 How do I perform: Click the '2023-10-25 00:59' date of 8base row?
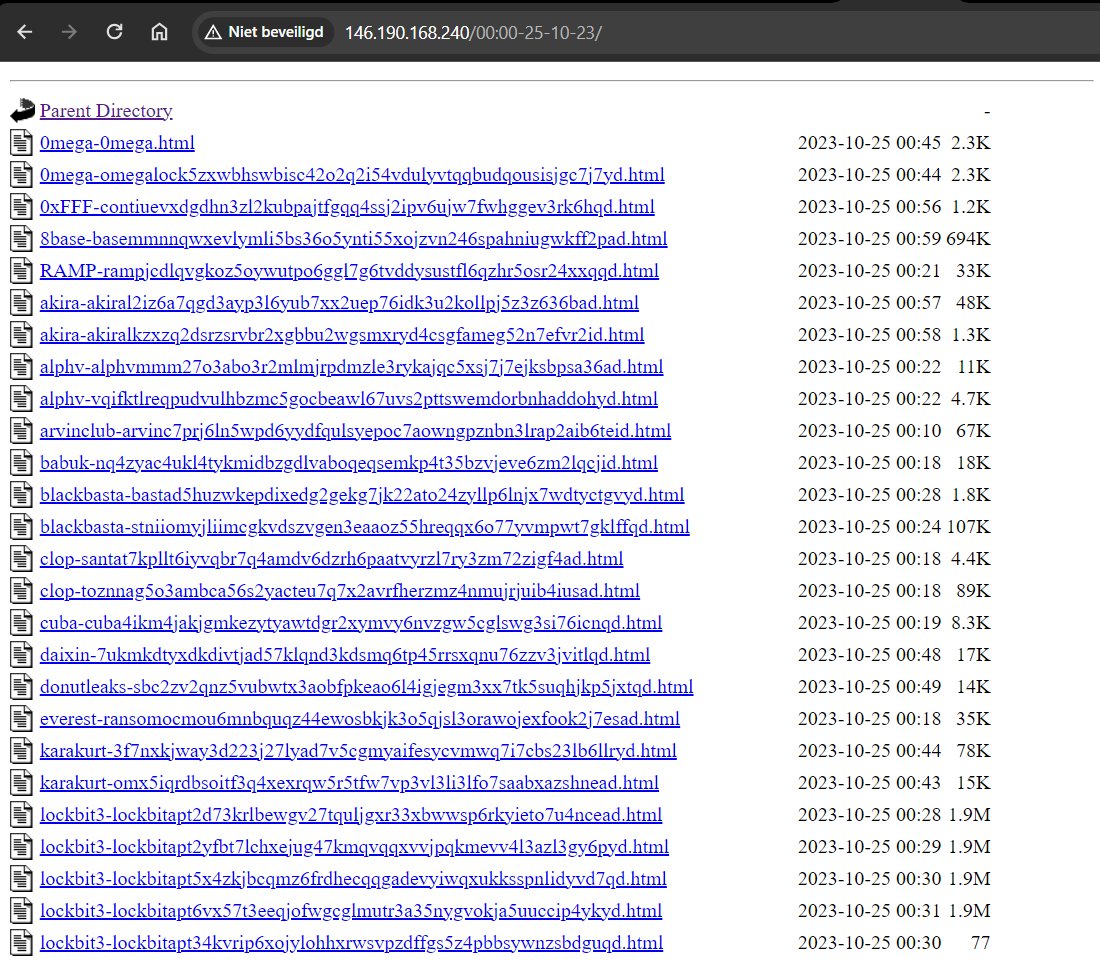coord(869,239)
